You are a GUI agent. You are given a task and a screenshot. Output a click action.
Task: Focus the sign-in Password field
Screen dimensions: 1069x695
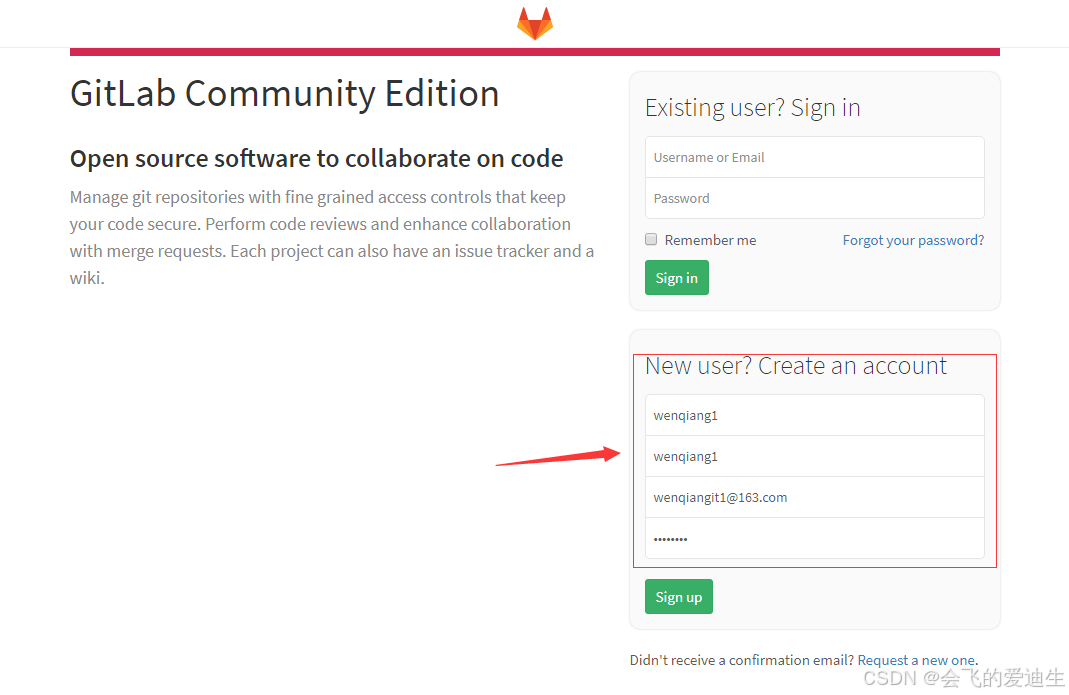click(814, 198)
